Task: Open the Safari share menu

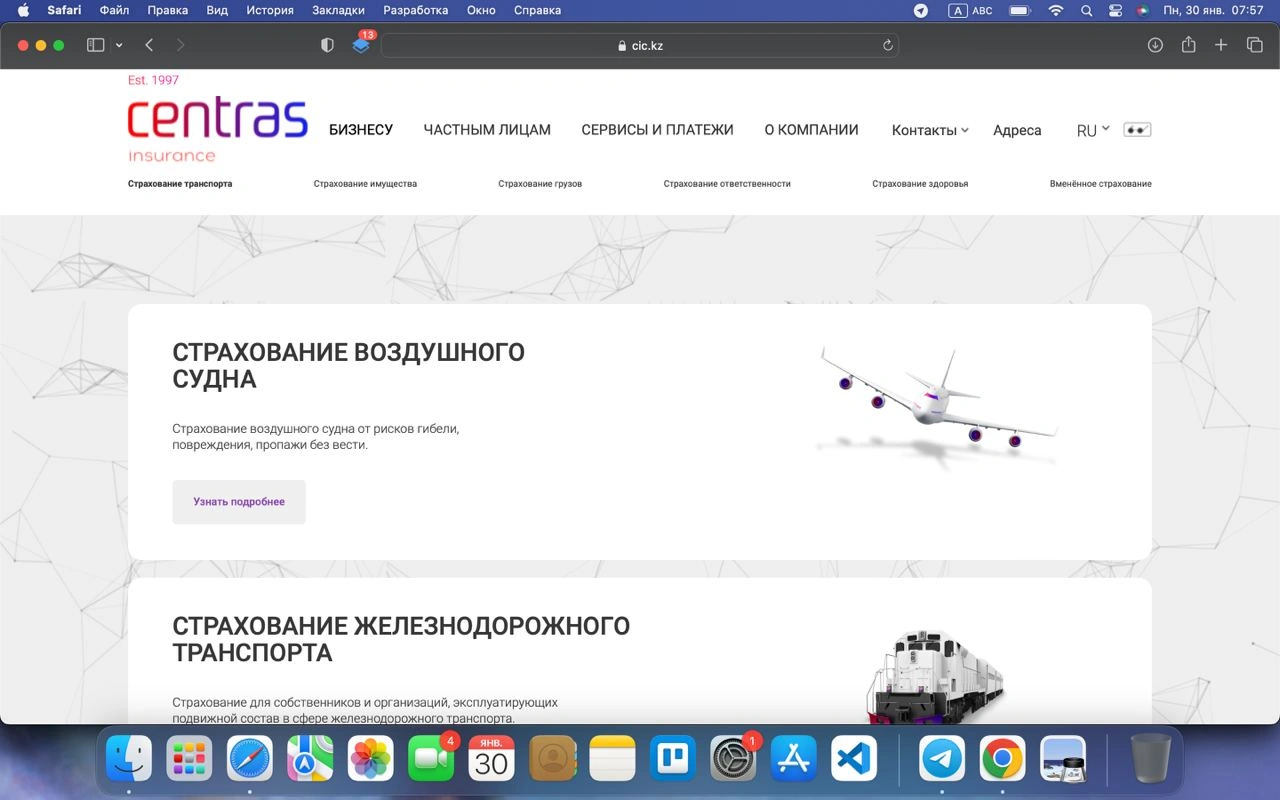Action: click(x=1188, y=45)
